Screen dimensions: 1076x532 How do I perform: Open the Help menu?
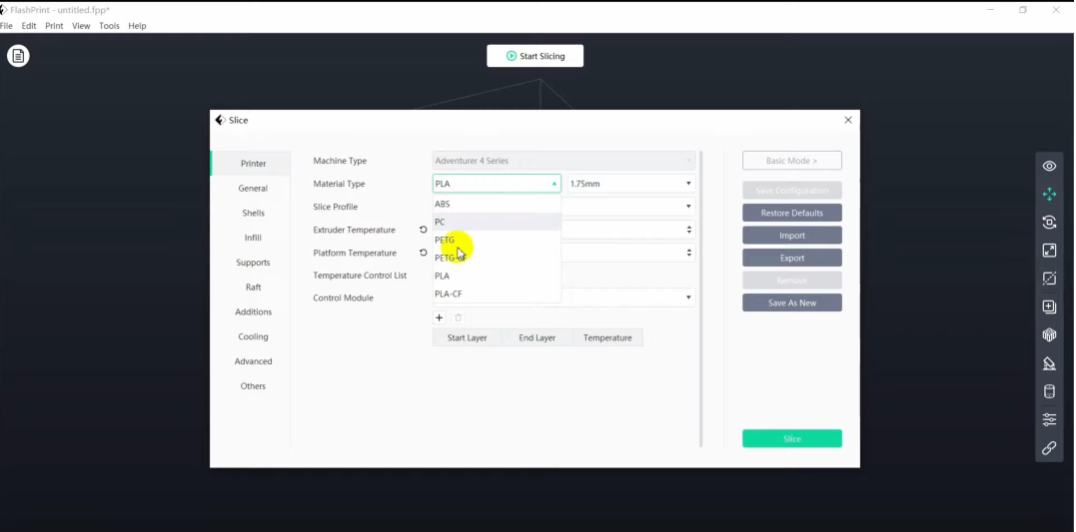[x=137, y=26]
